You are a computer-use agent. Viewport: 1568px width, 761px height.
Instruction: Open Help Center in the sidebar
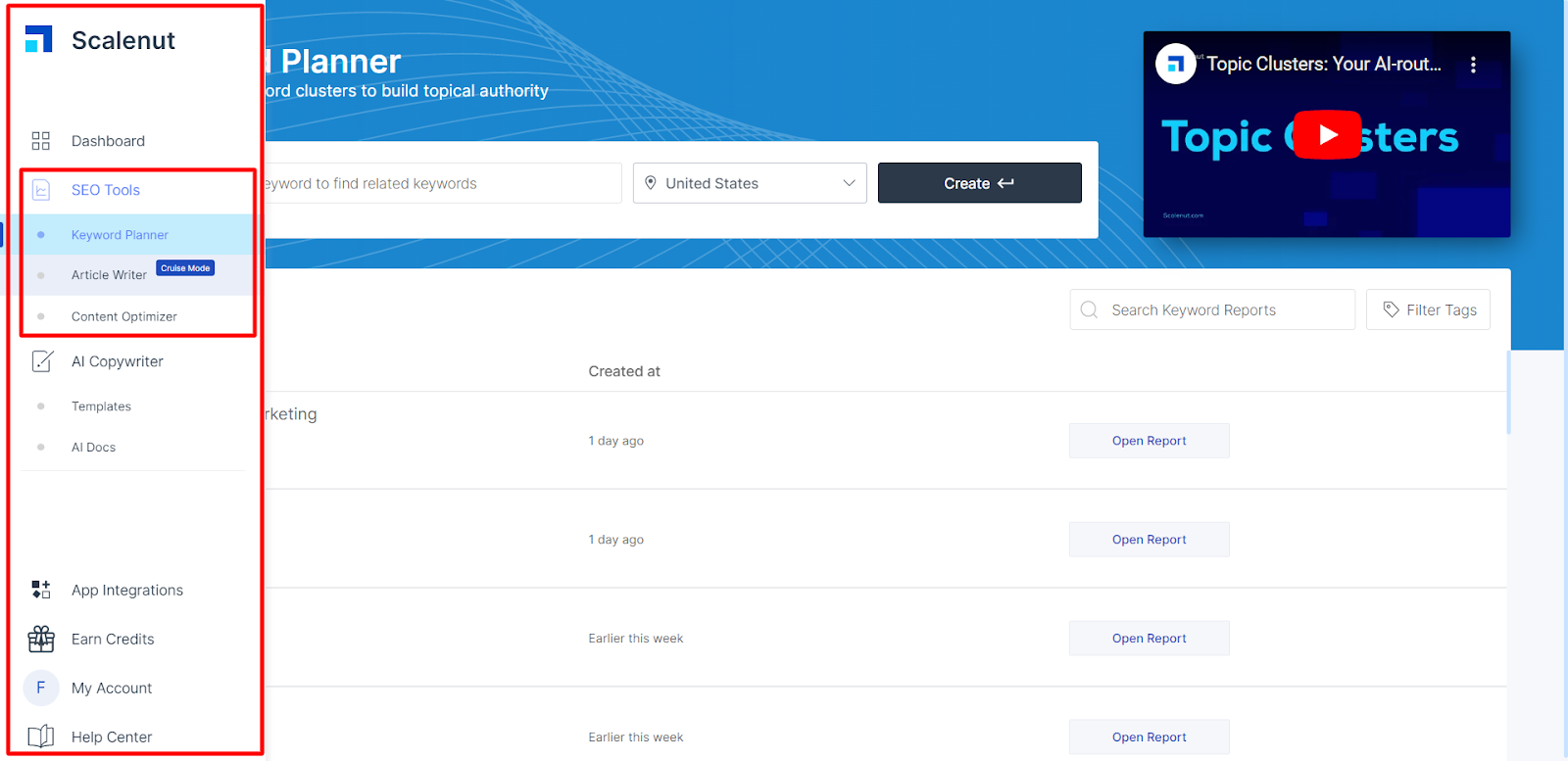point(112,737)
